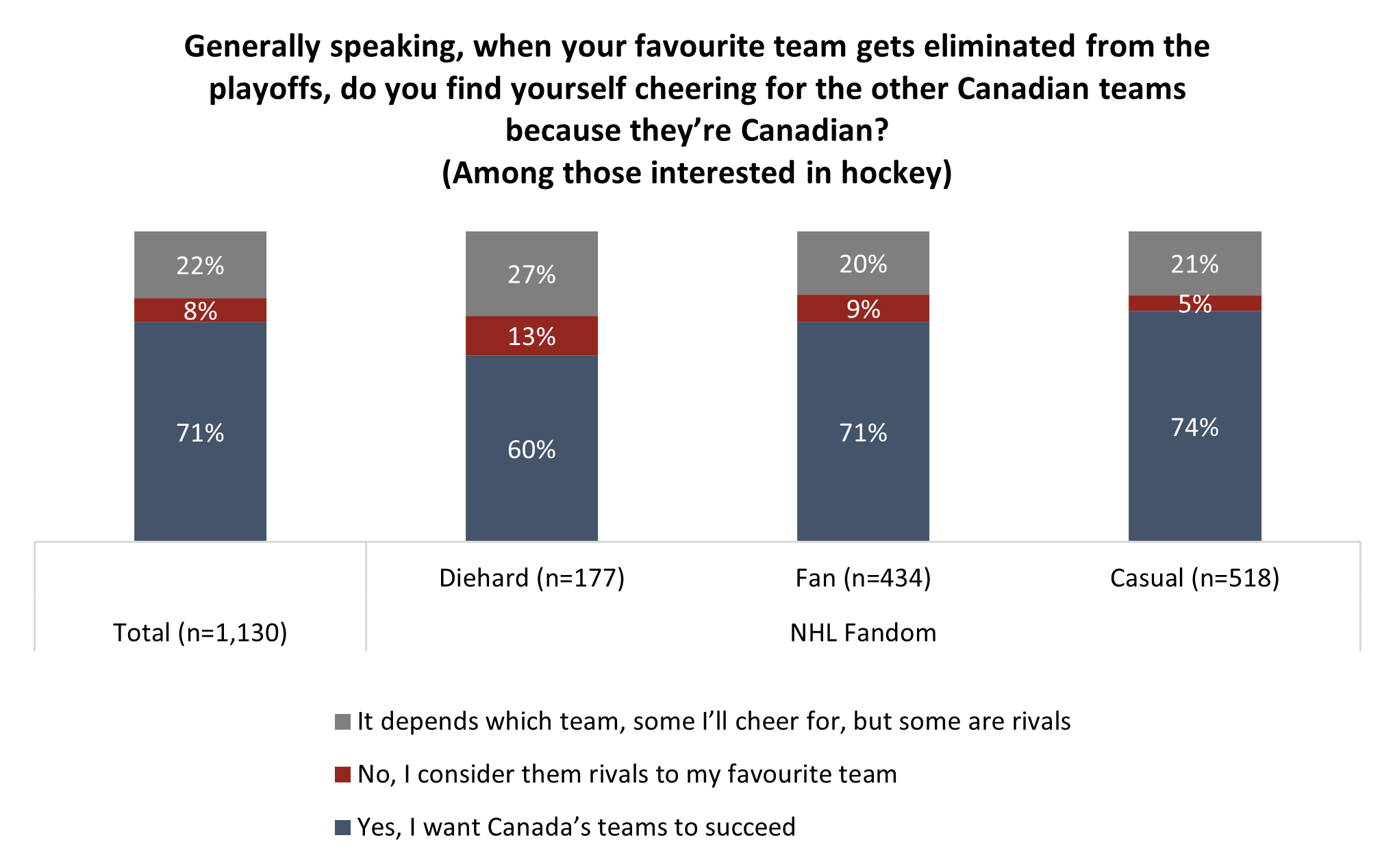The height and width of the screenshot is (868, 1395).
Task: Click the red 9% segment in Fan bar
Action: pyautogui.click(x=863, y=309)
